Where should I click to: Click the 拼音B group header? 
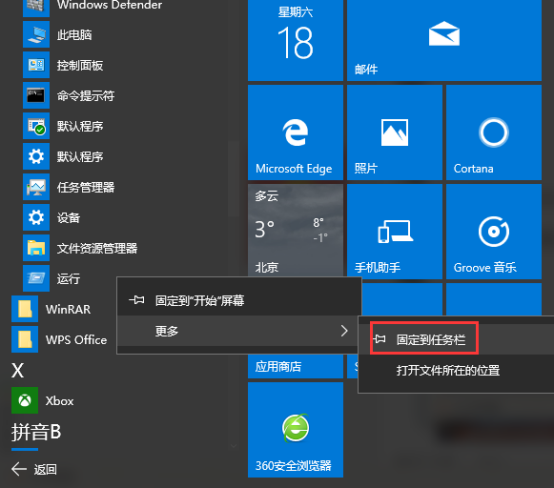pos(36,432)
